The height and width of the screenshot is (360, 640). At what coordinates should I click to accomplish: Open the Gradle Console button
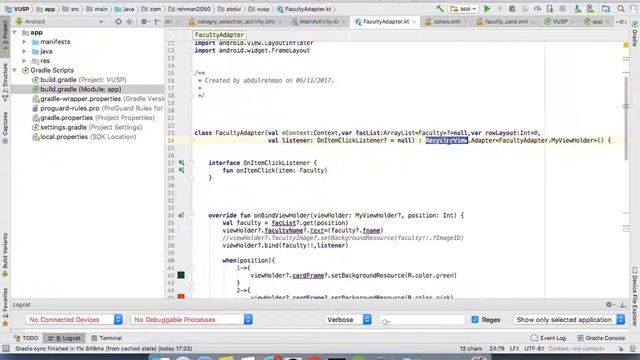pyautogui.click(x=601, y=338)
